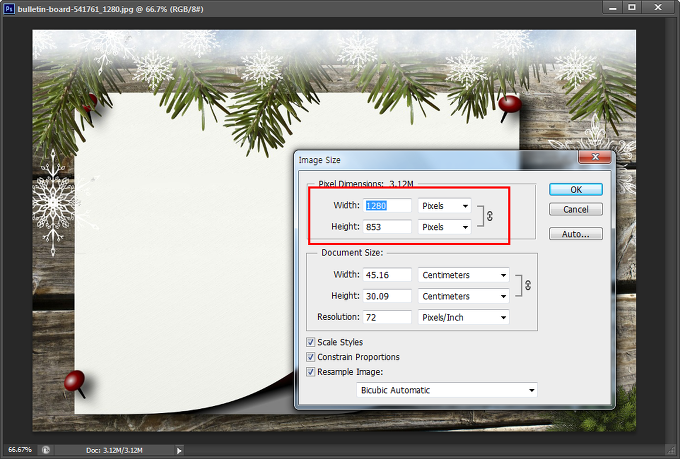Click the 66.67% zoom field in the status bar
Viewport: 680px width, 459px height.
[20, 450]
